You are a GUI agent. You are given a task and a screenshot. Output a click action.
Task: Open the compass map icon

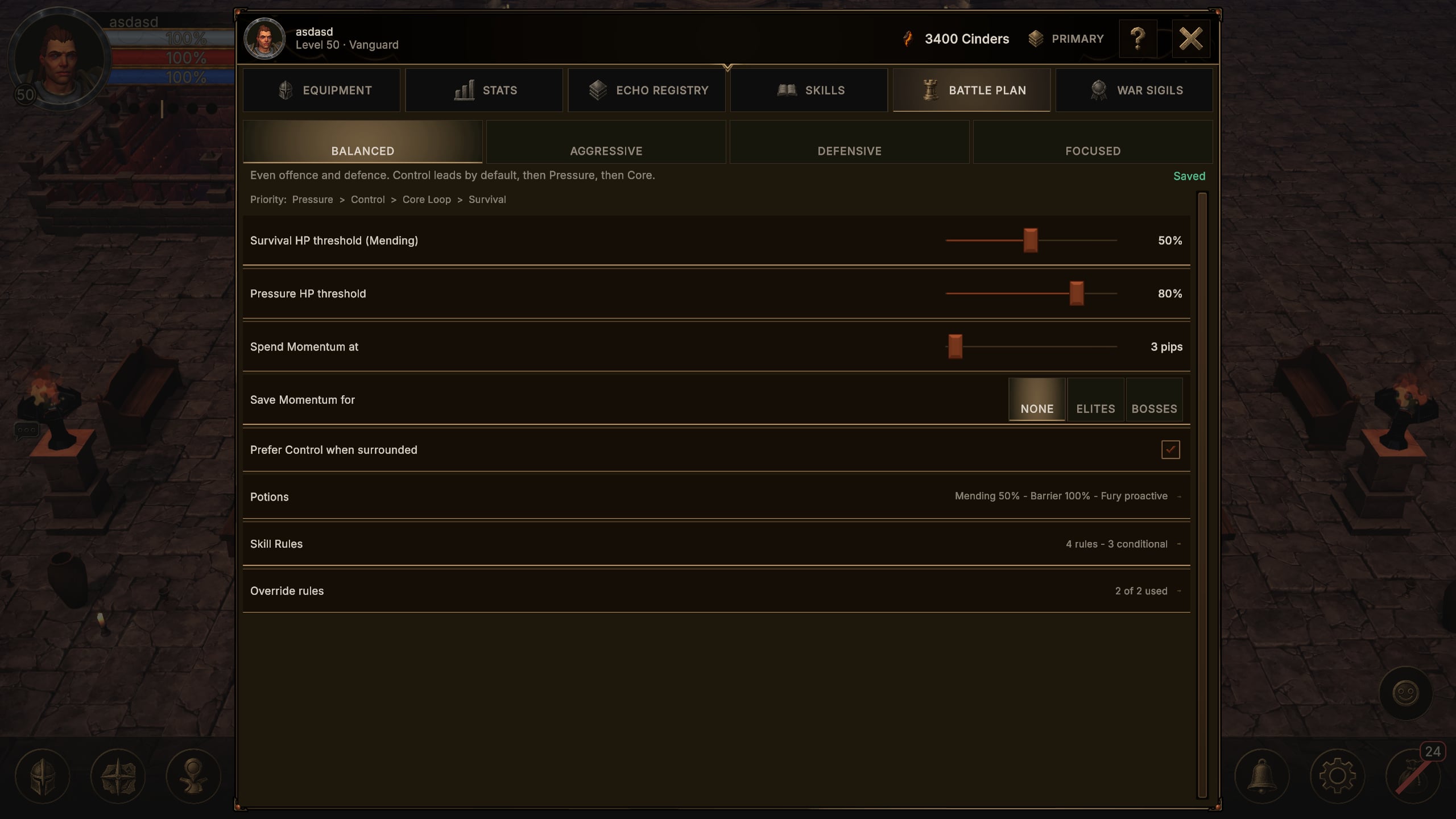118,776
